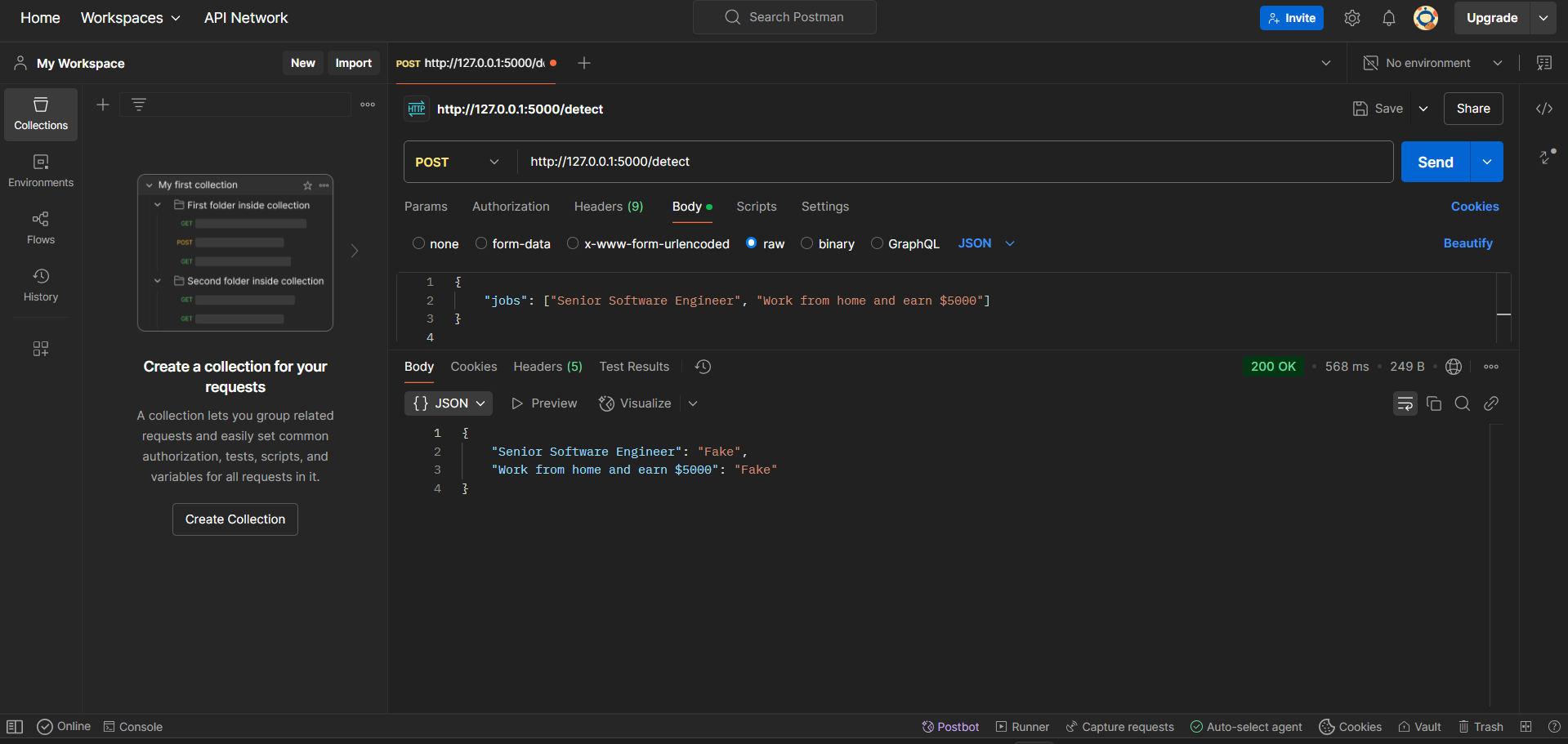Click the request URL input field
Image resolution: width=1568 pixels, height=744 pixels.
pyautogui.click(x=955, y=162)
